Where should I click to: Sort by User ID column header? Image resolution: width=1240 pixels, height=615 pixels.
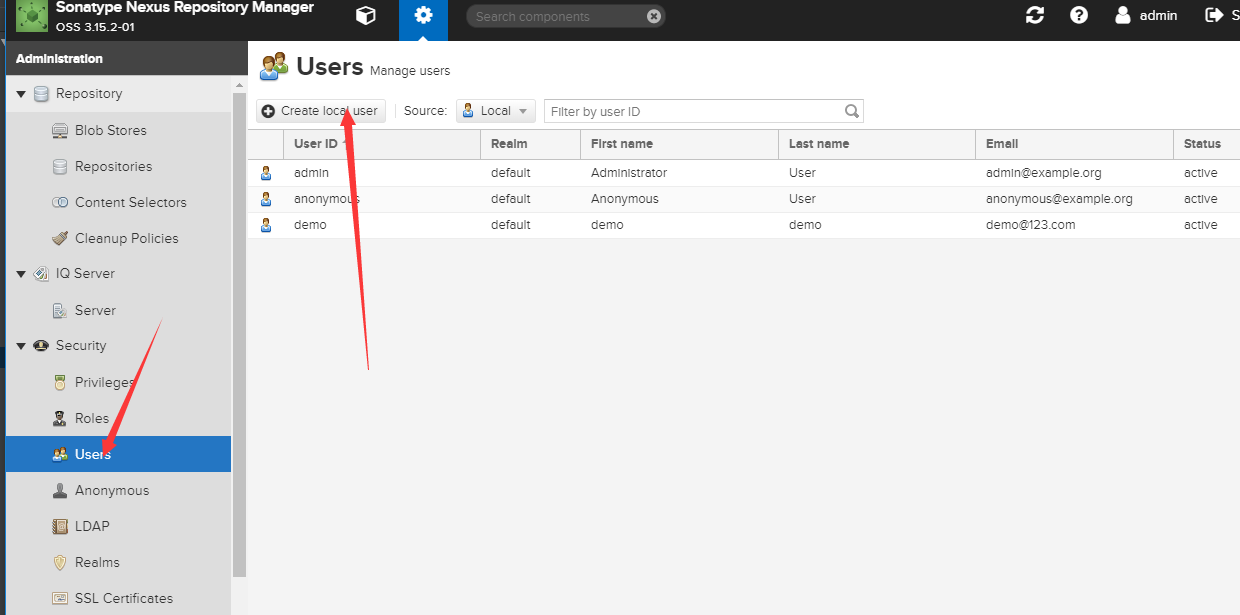(x=383, y=144)
